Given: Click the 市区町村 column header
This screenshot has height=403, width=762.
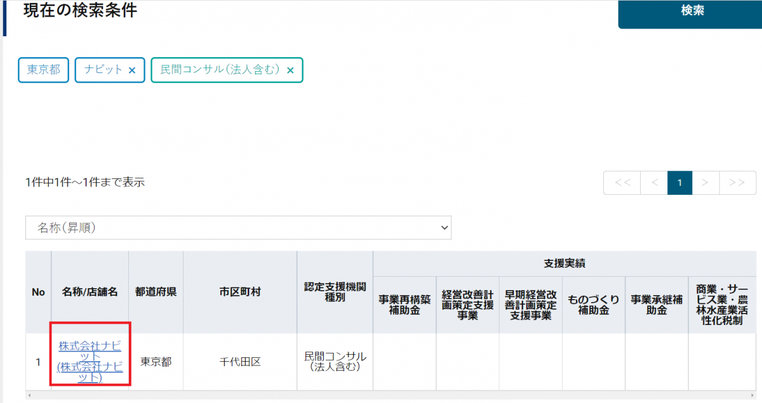Looking at the screenshot, I should (x=240, y=292).
